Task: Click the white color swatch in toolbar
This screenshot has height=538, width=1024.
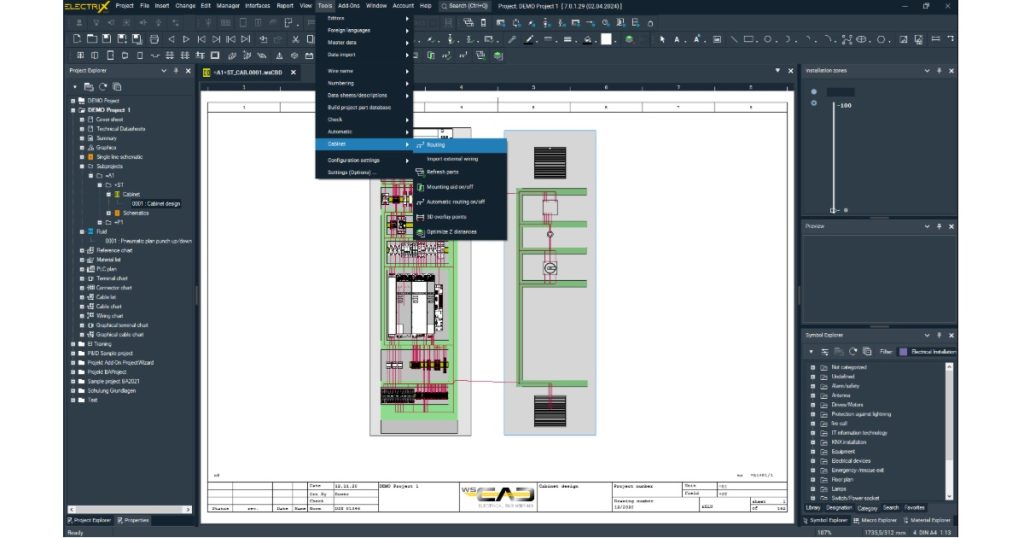Action: pyautogui.click(x=606, y=39)
